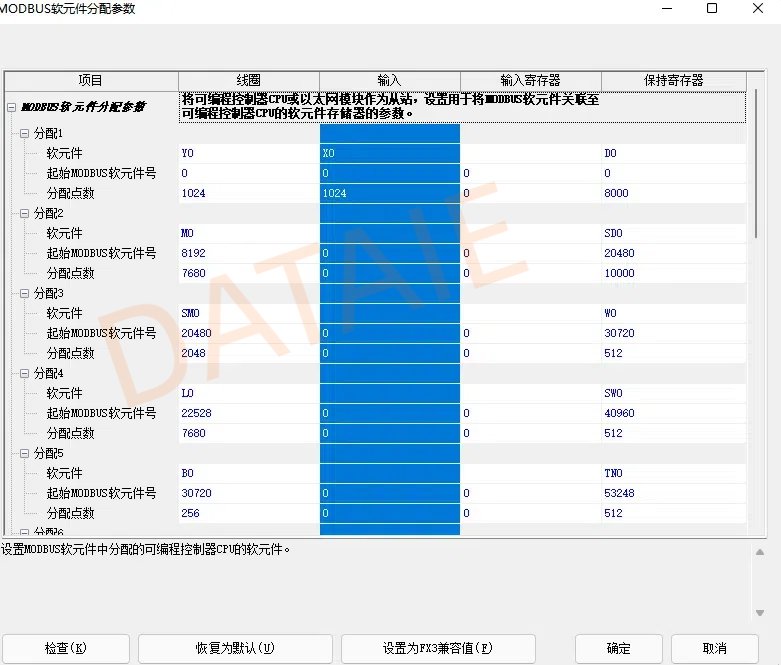
Task: Click the 检查(K) button
Action: click(x=66, y=648)
